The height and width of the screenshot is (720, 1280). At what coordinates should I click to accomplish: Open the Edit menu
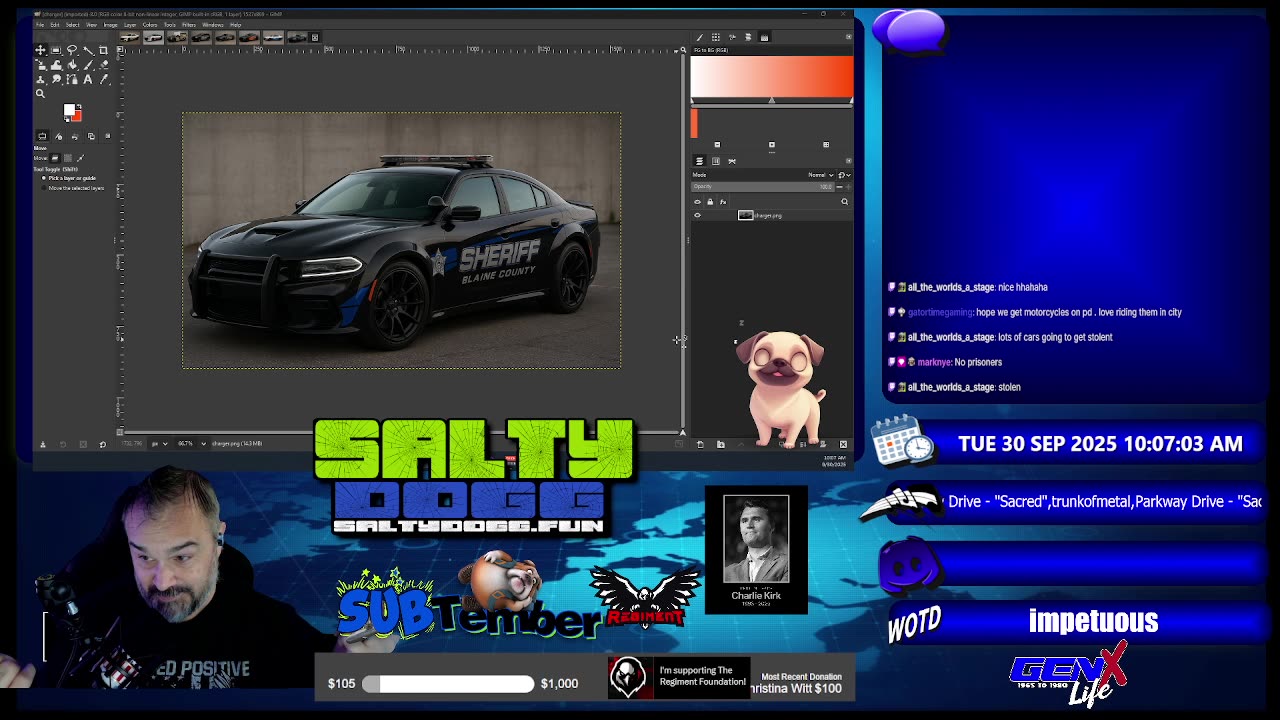[55, 25]
